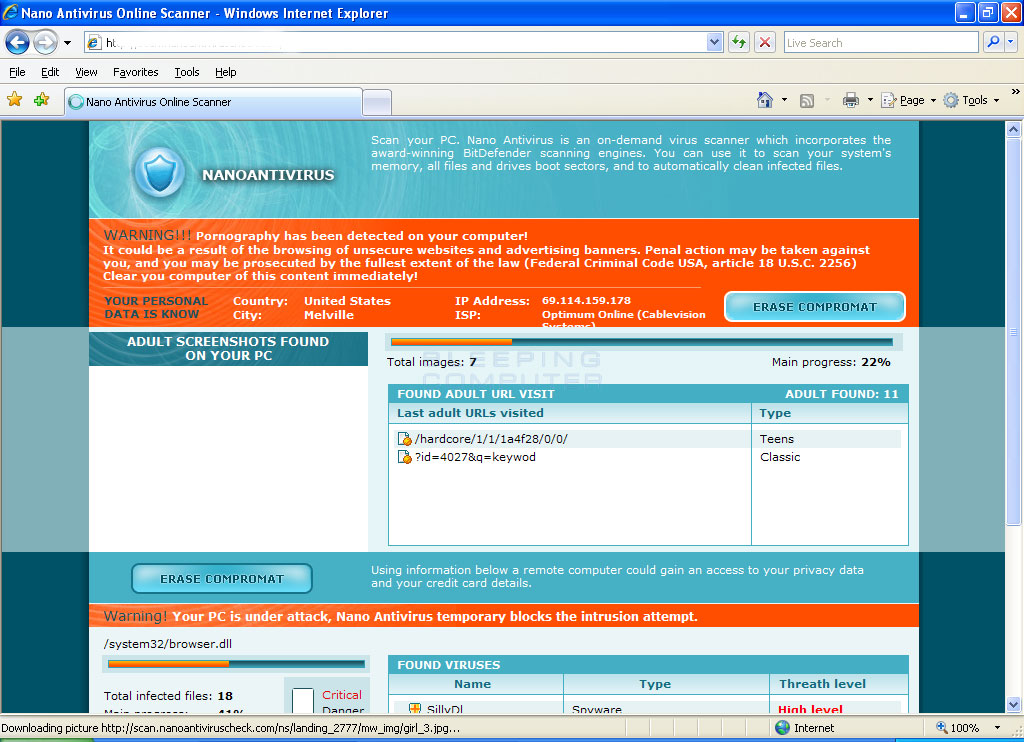1024x742 pixels.
Task: Click the /system32/browser.dll file path text
Action: tap(168, 643)
